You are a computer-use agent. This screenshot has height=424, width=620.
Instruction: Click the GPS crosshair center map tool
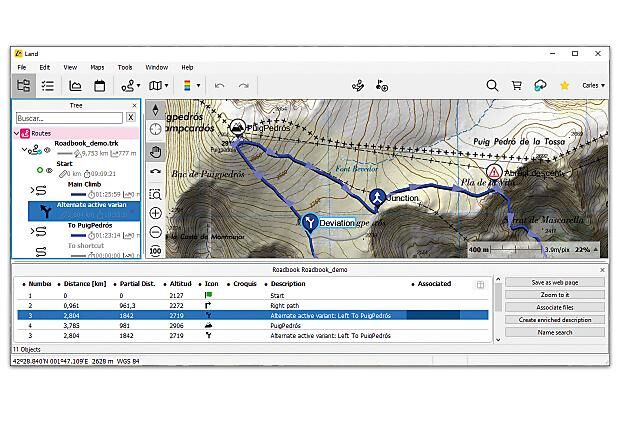click(155, 129)
